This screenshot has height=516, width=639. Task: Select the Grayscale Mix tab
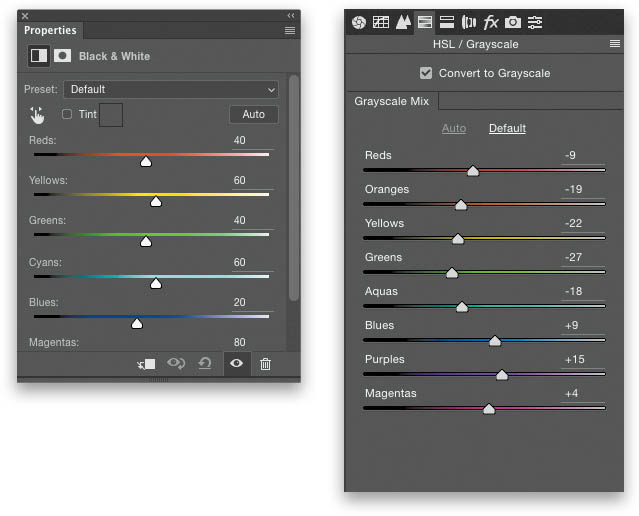click(392, 101)
